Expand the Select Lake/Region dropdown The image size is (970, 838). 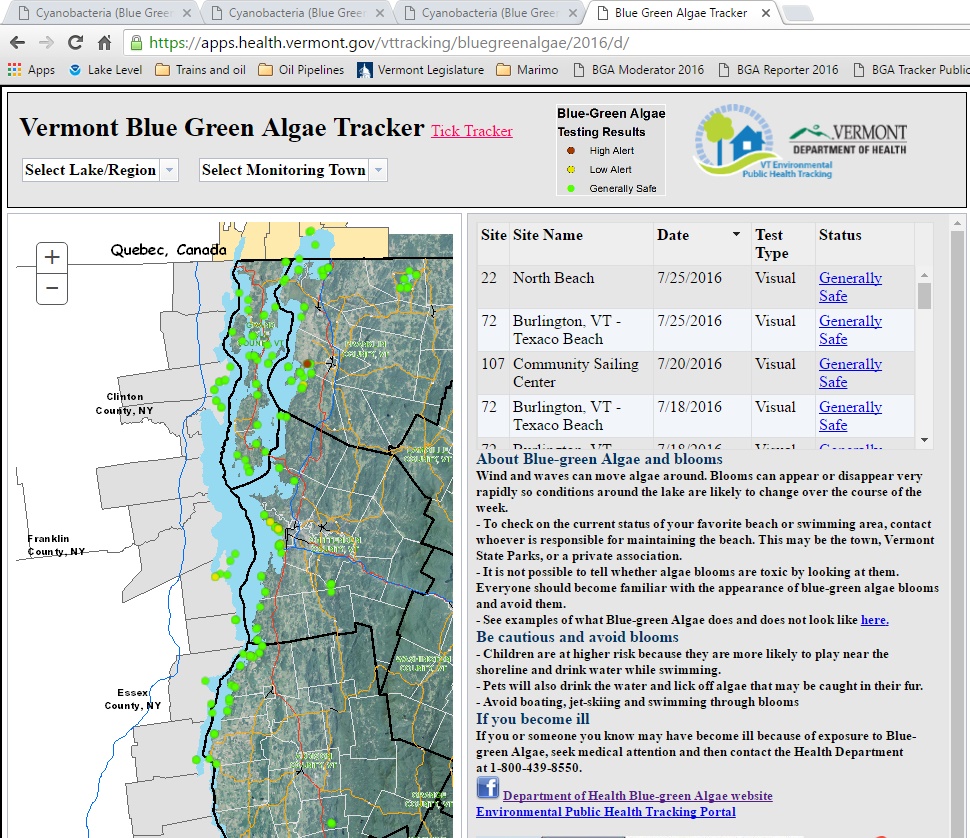pyautogui.click(x=100, y=170)
